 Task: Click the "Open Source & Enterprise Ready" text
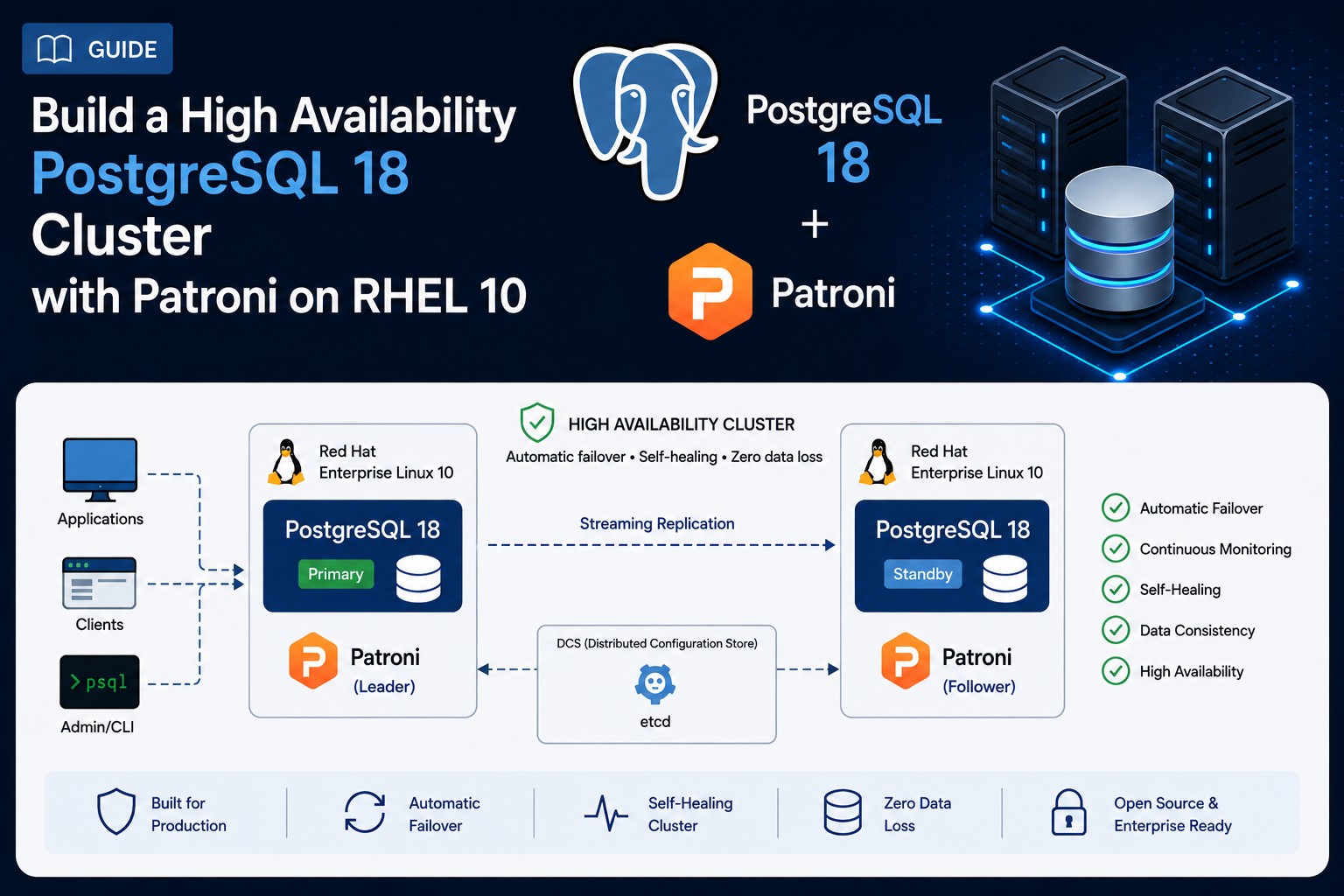pos(1172,814)
